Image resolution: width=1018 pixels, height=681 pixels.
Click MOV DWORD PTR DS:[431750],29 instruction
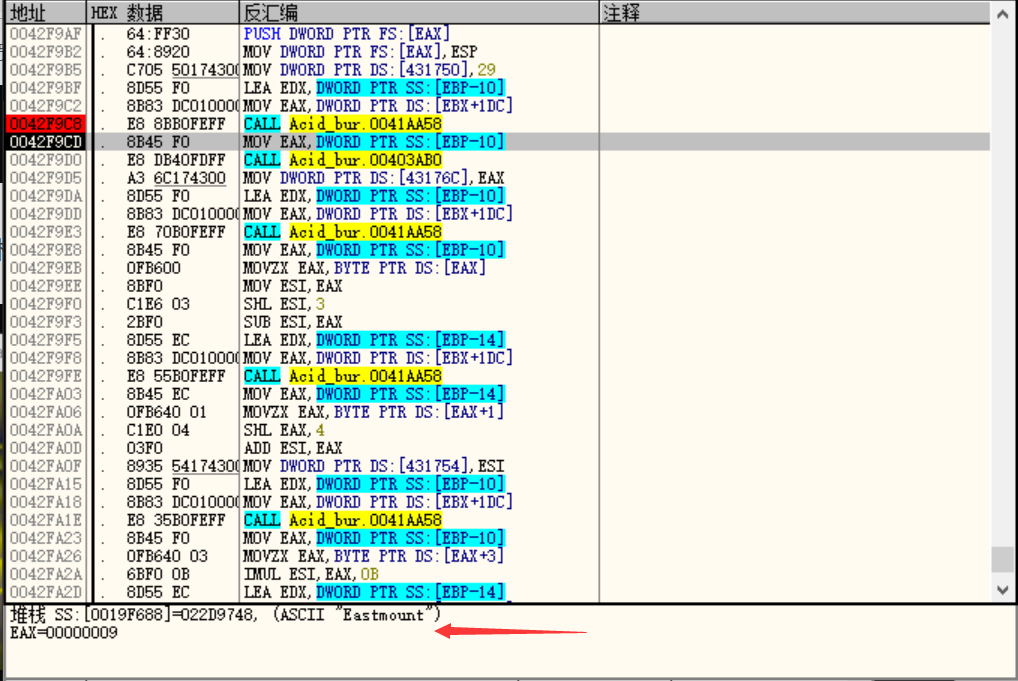[369, 69]
